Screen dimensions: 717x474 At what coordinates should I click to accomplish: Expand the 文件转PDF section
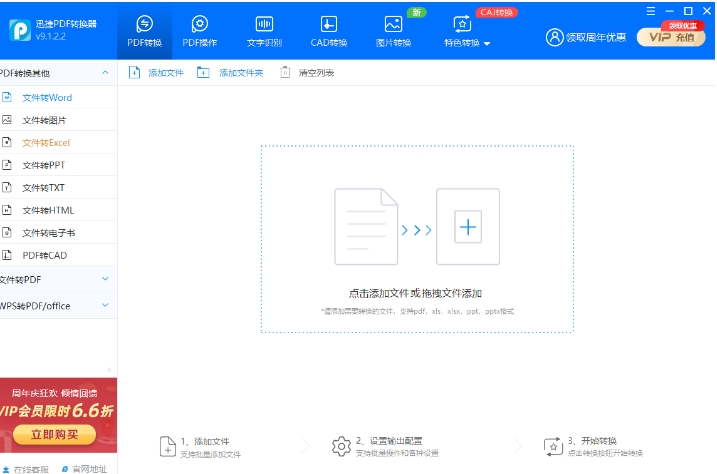point(59,279)
